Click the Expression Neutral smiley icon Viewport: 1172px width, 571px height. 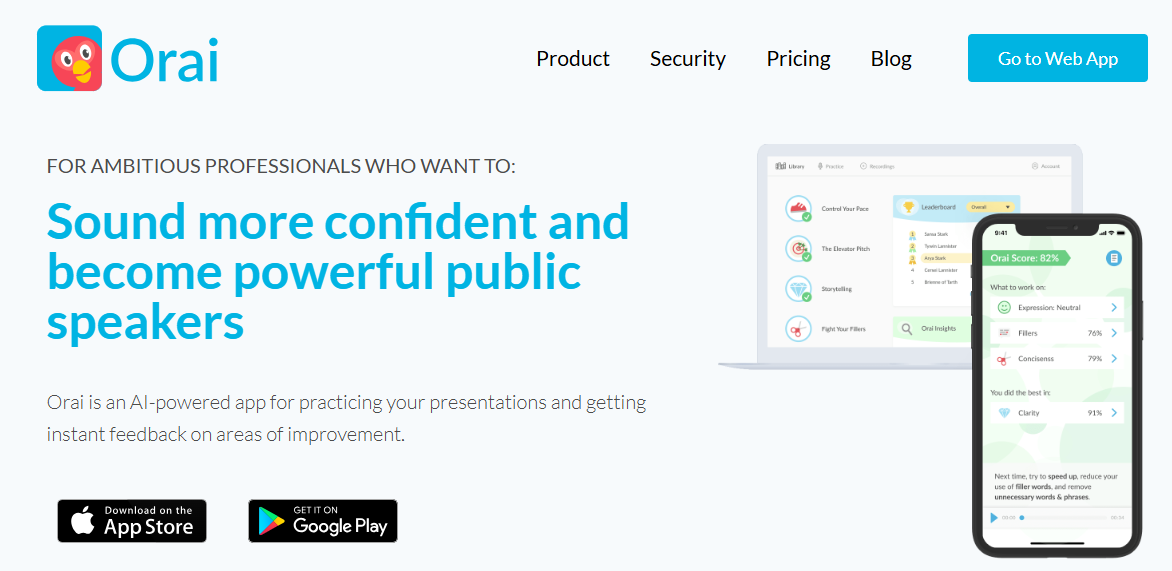click(x=1004, y=308)
